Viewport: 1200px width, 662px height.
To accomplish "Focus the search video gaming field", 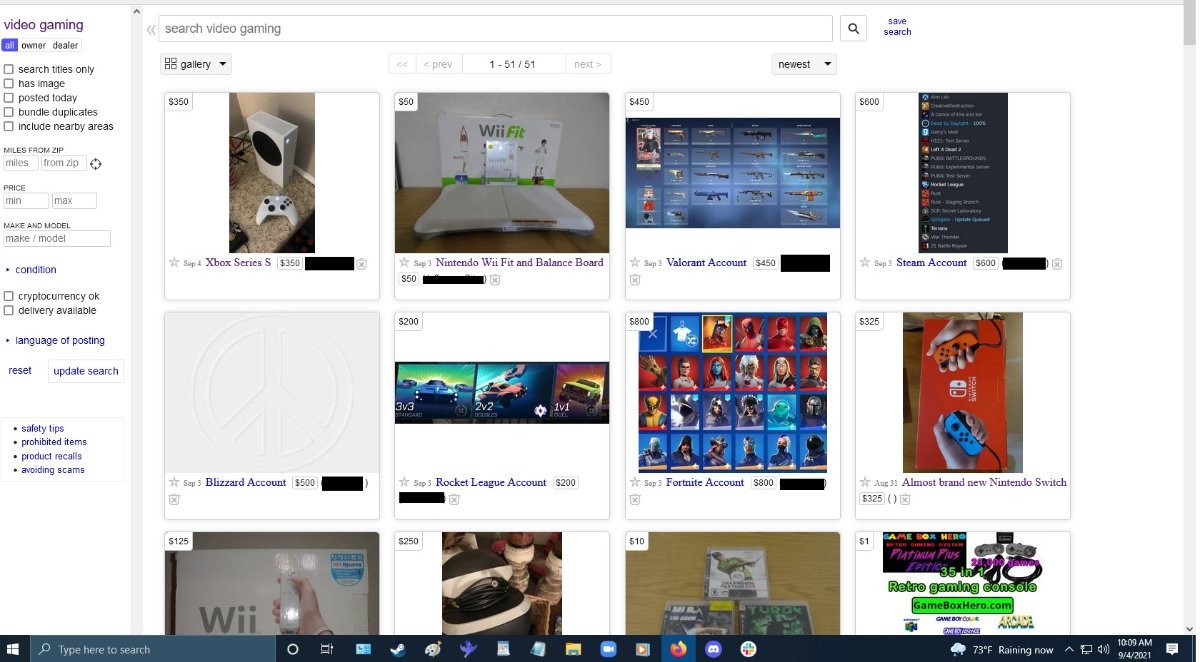I will (x=495, y=29).
